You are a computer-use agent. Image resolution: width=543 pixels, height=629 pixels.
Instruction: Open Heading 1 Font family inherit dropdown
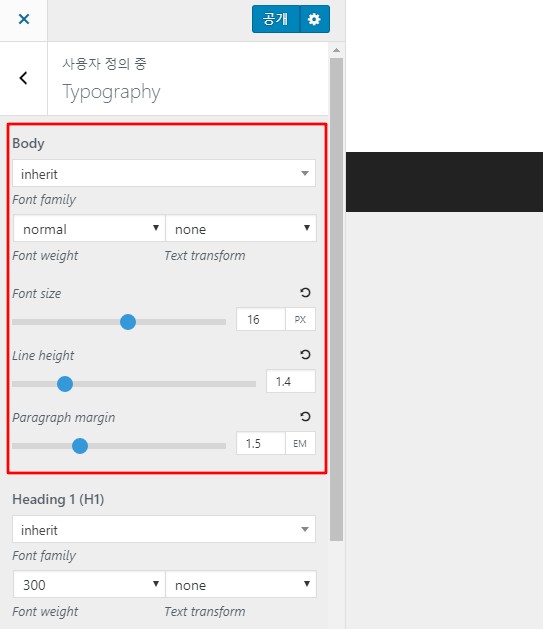tap(164, 530)
